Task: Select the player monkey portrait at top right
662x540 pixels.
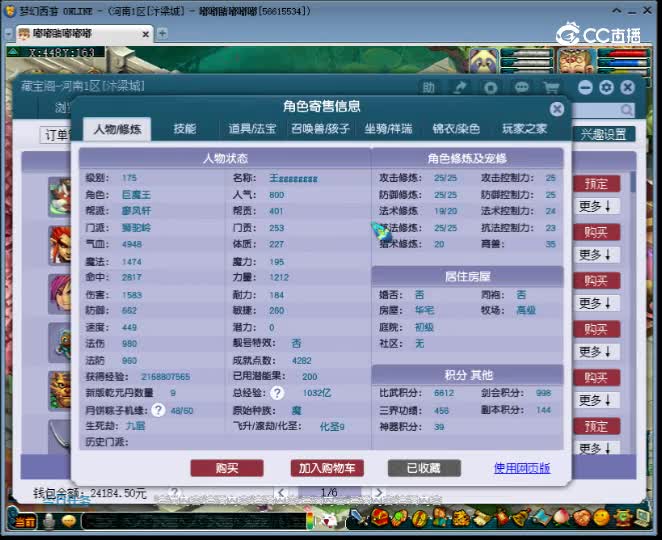Action: (x=576, y=61)
